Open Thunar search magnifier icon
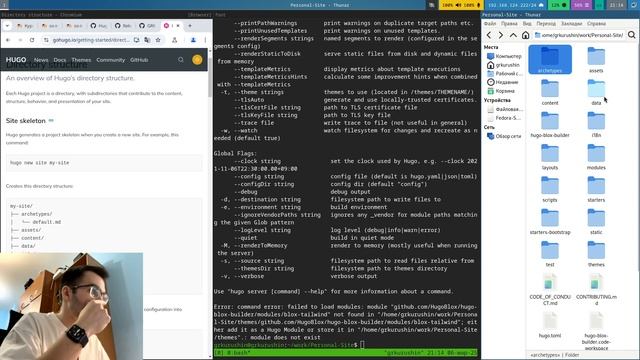This screenshot has width=640, height=360. pos(631,35)
